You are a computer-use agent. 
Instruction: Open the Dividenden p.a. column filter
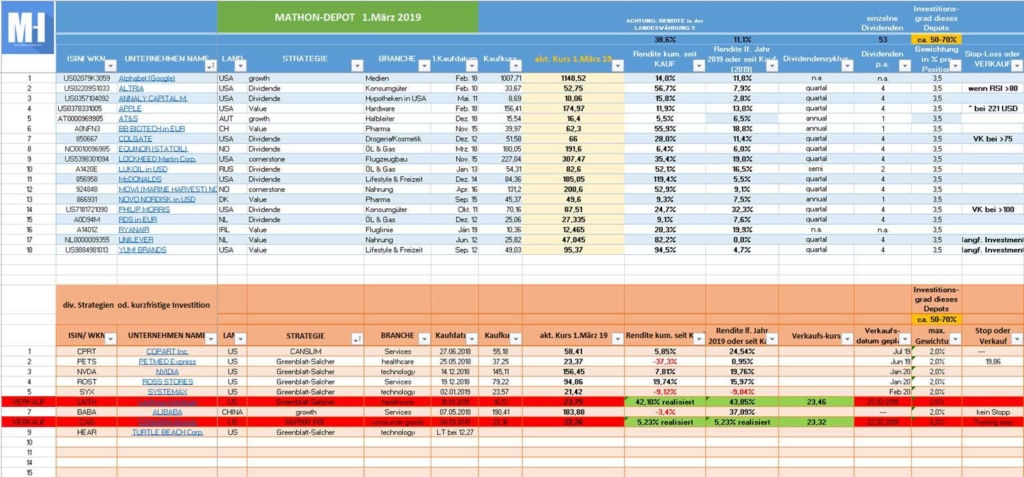[904, 65]
